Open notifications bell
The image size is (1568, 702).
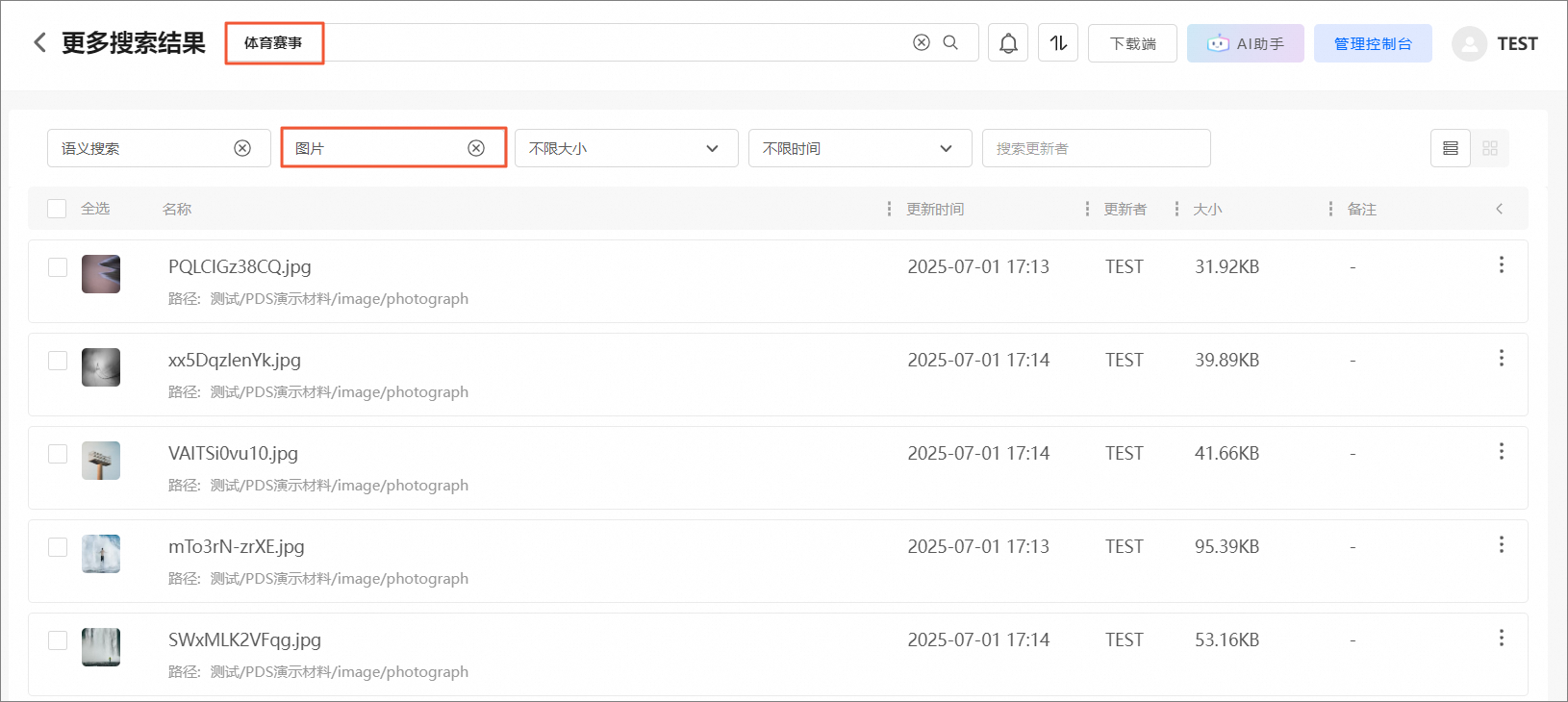pos(1008,43)
